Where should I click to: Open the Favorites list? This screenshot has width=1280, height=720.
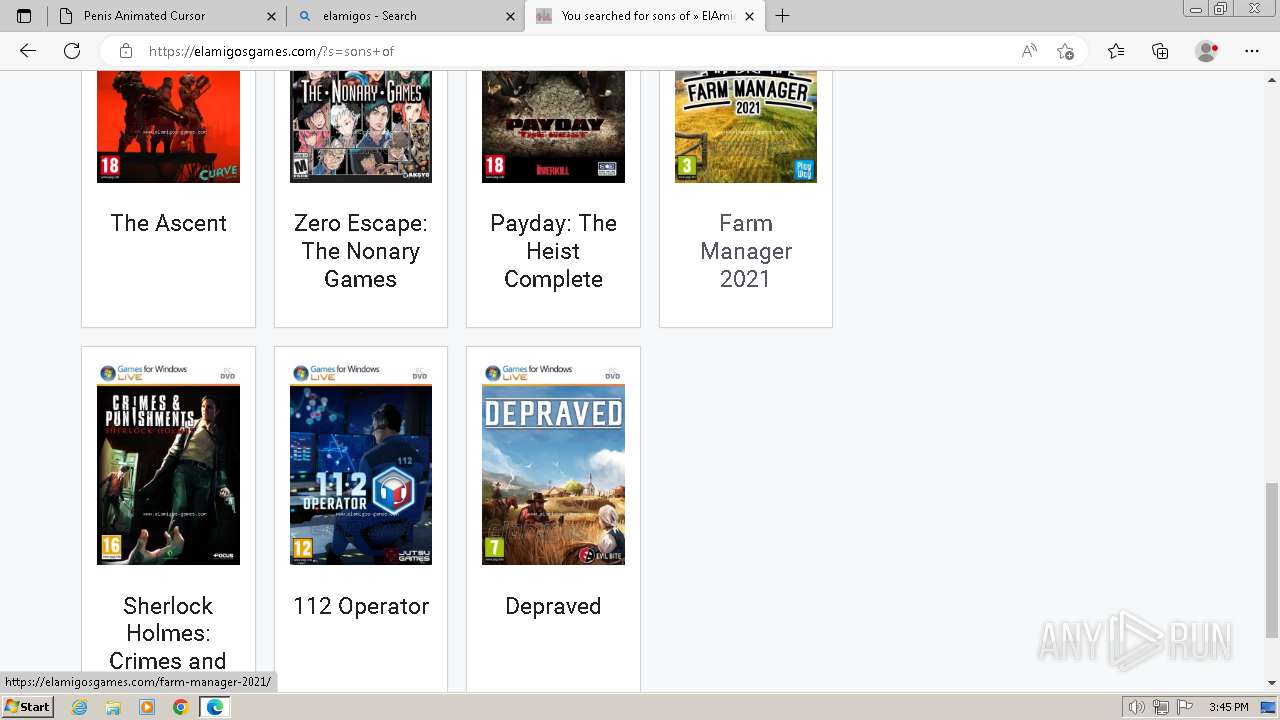[1116, 51]
